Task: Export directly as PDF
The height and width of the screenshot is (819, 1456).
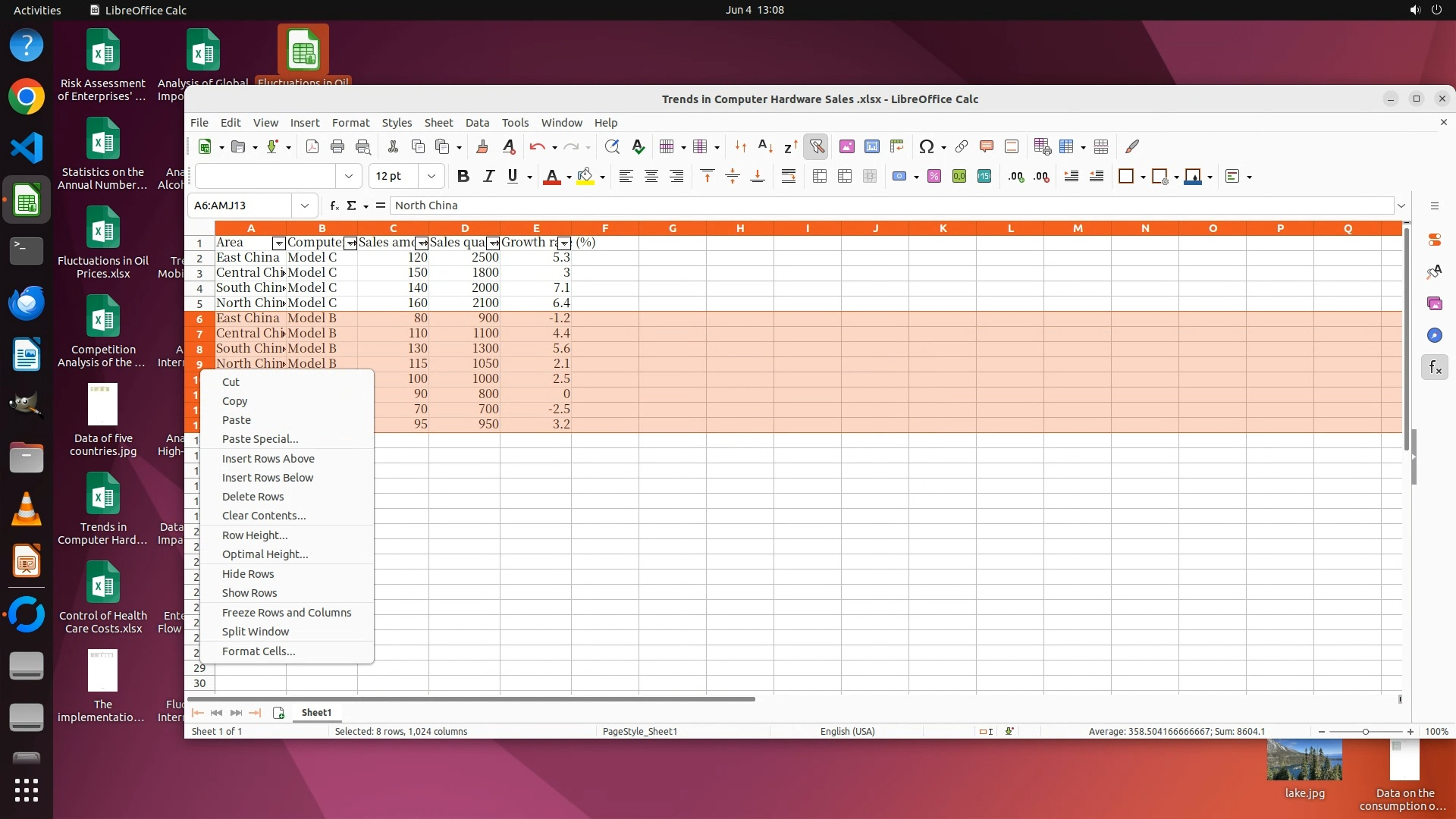Action: [x=312, y=147]
